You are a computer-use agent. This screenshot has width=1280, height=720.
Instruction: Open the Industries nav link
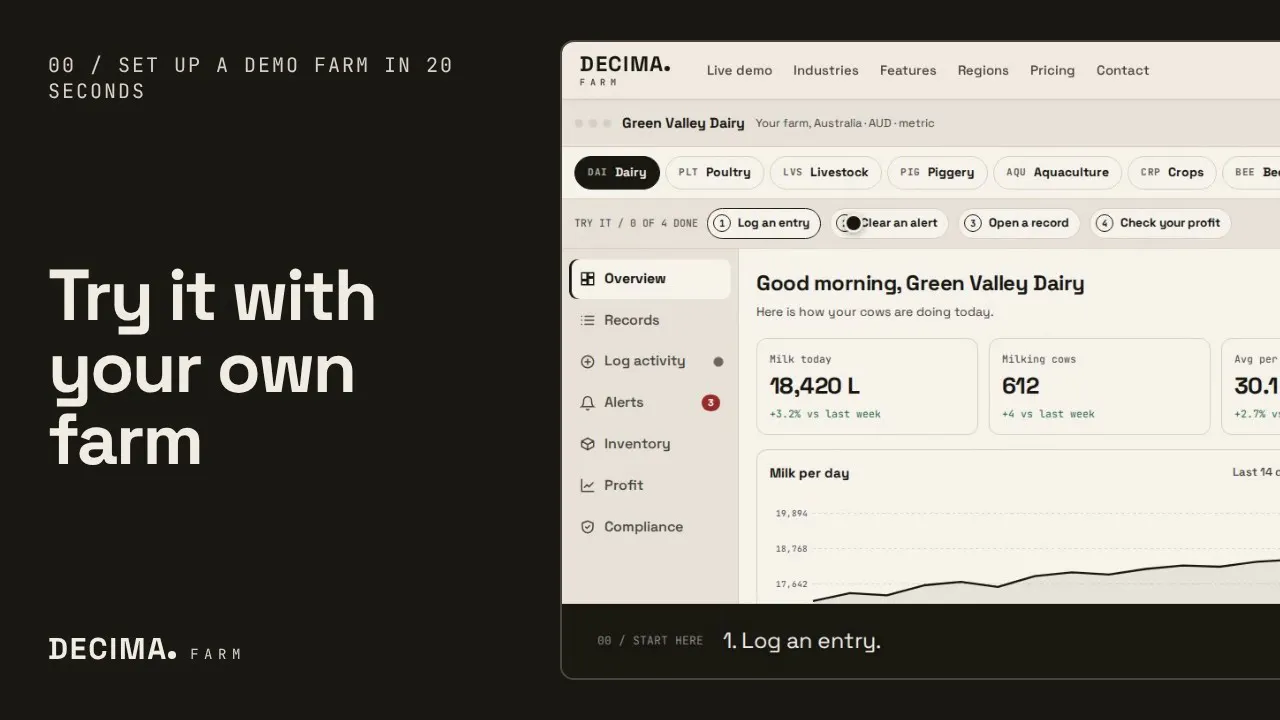(x=826, y=71)
